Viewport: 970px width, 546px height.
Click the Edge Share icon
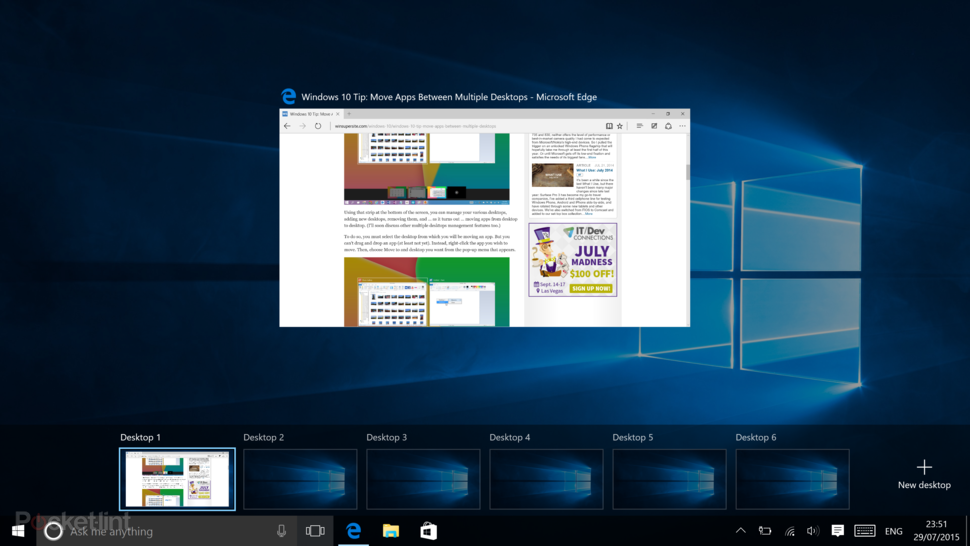(x=668, y=126)
